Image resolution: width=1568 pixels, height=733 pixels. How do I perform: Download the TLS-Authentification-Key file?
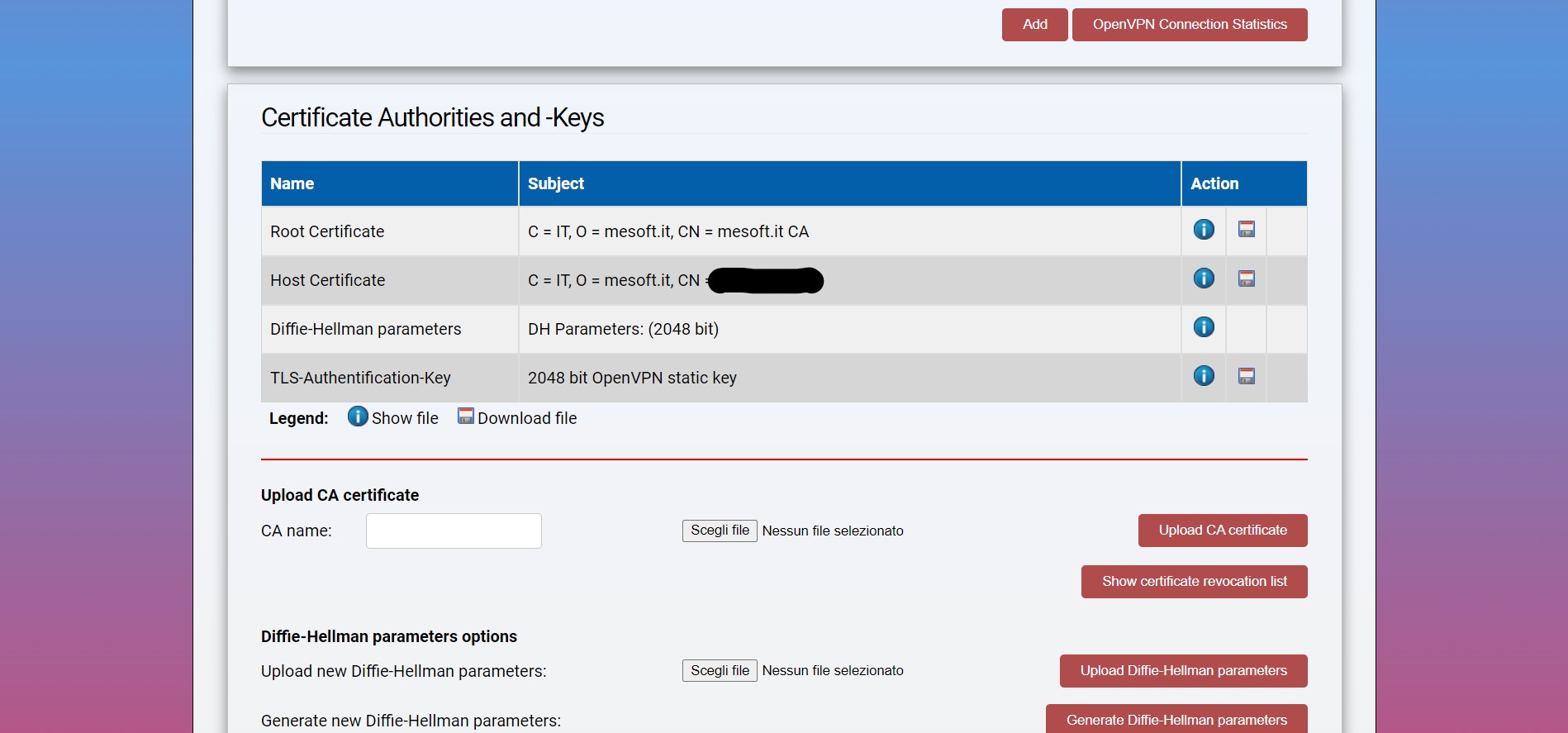pos(1247,376)
